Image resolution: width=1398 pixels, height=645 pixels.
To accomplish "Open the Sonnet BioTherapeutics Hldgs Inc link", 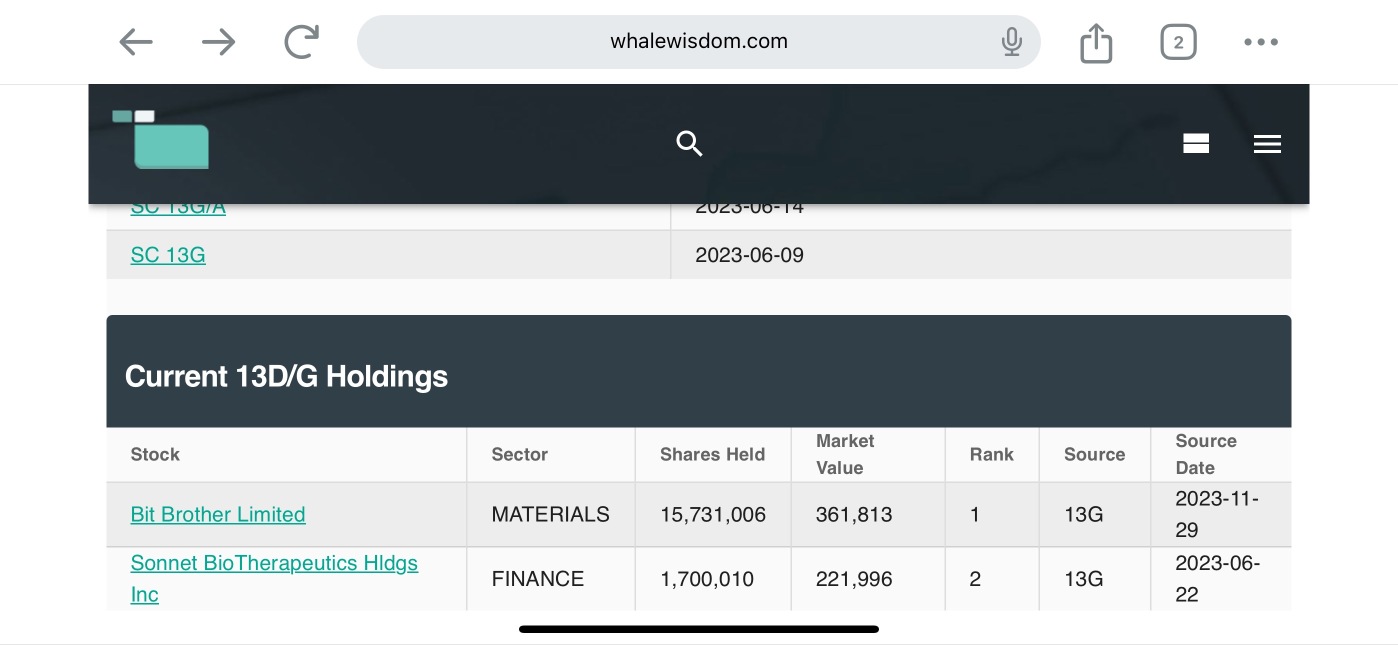I will [274, 579].
